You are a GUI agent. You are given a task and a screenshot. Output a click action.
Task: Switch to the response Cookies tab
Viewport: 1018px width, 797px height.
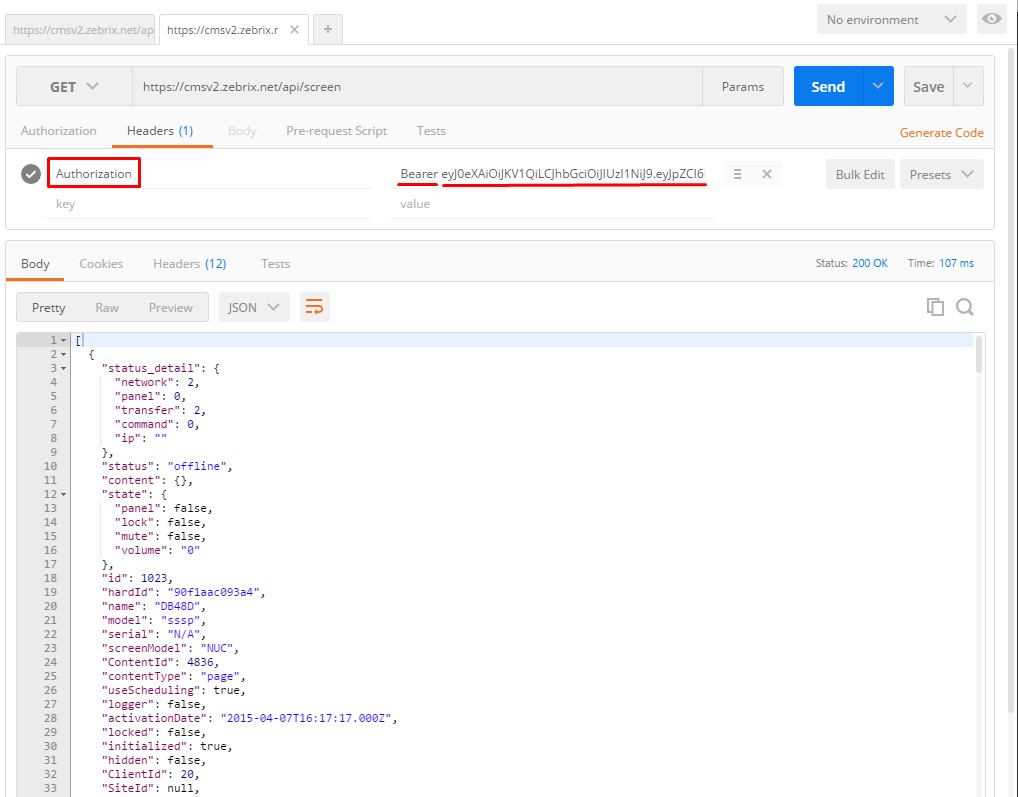101,264
